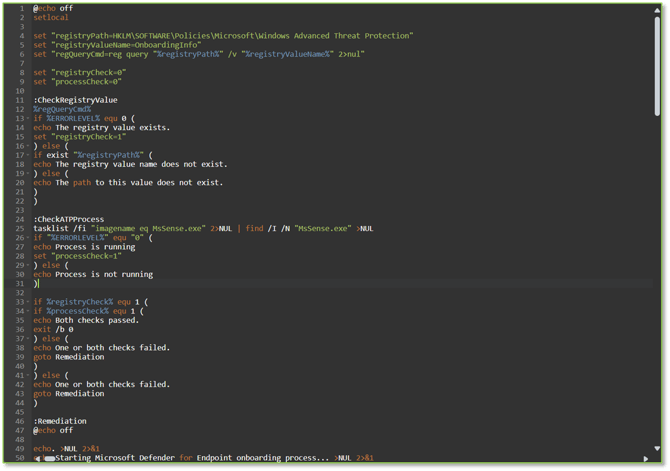This screenshot has height=471, width=670.
Task: Place cursor on the :Remediation label line 46
Action: click(60, 421)
